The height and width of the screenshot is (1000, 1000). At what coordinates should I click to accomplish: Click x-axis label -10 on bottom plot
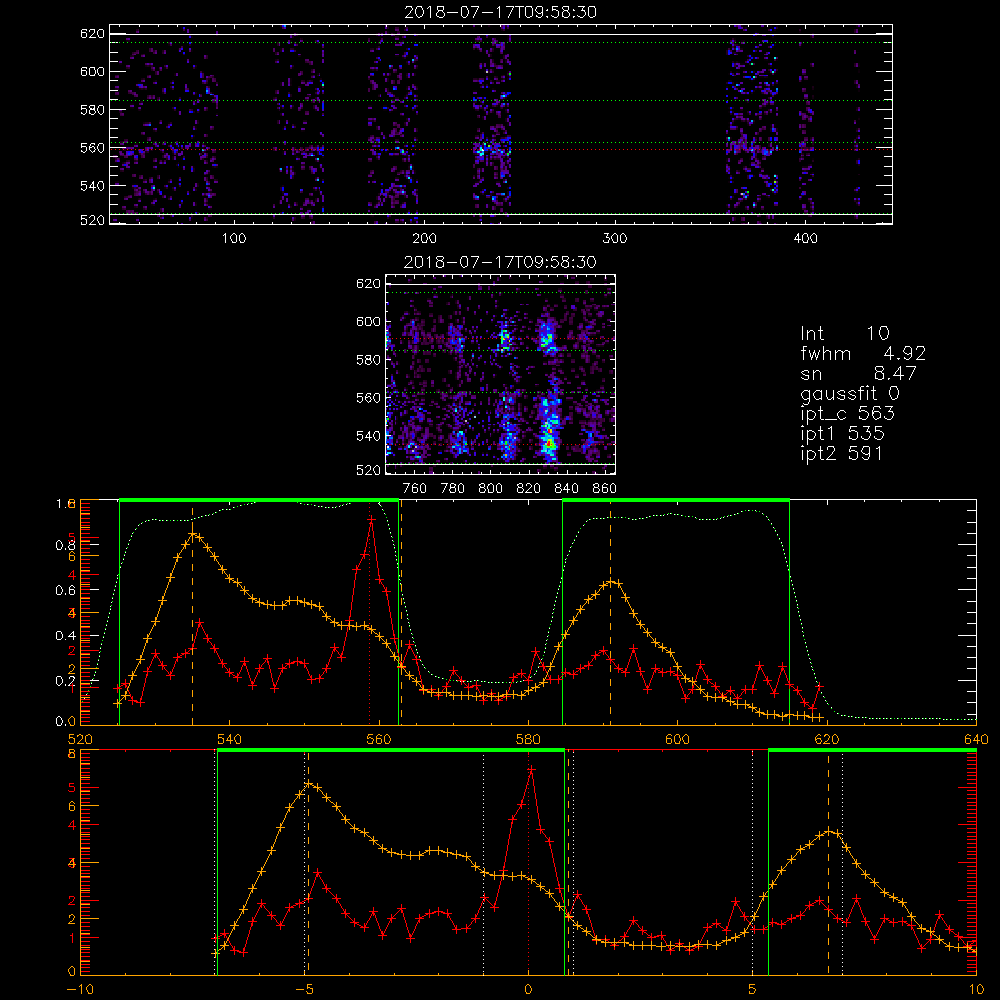click(x=80, y=989)
